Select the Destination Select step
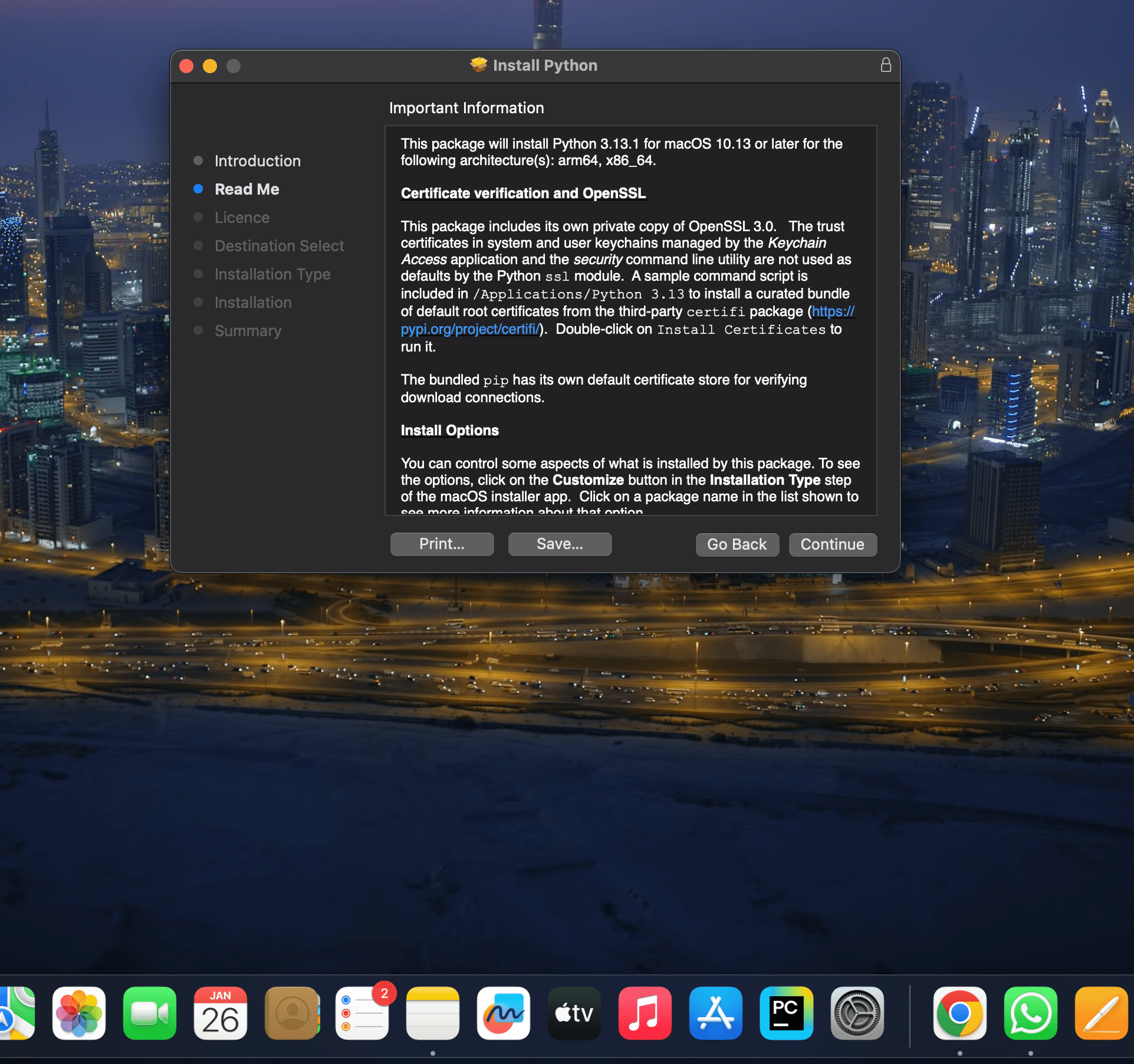1134x1064 pixels. [279, 246]
